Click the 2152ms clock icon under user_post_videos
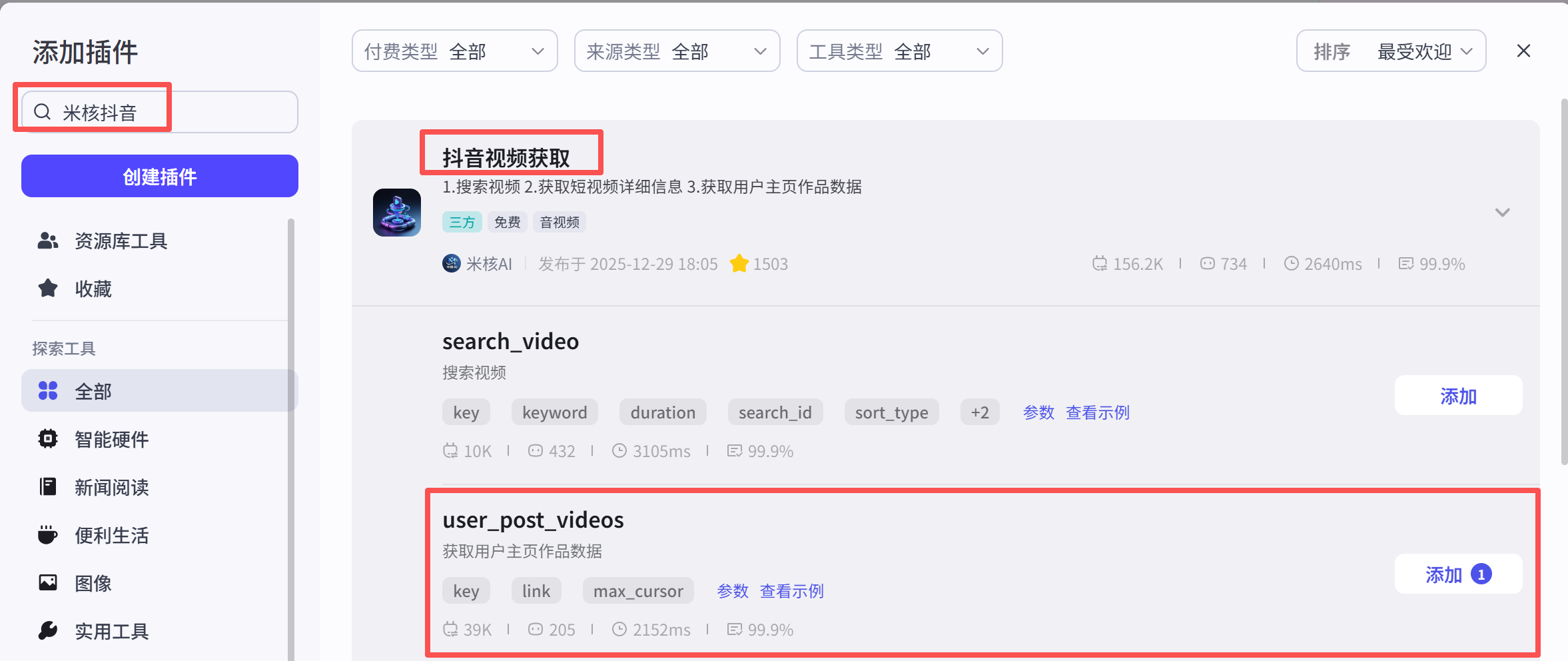Viewport: 1568px width, 661px height. (x=619, y=629)
